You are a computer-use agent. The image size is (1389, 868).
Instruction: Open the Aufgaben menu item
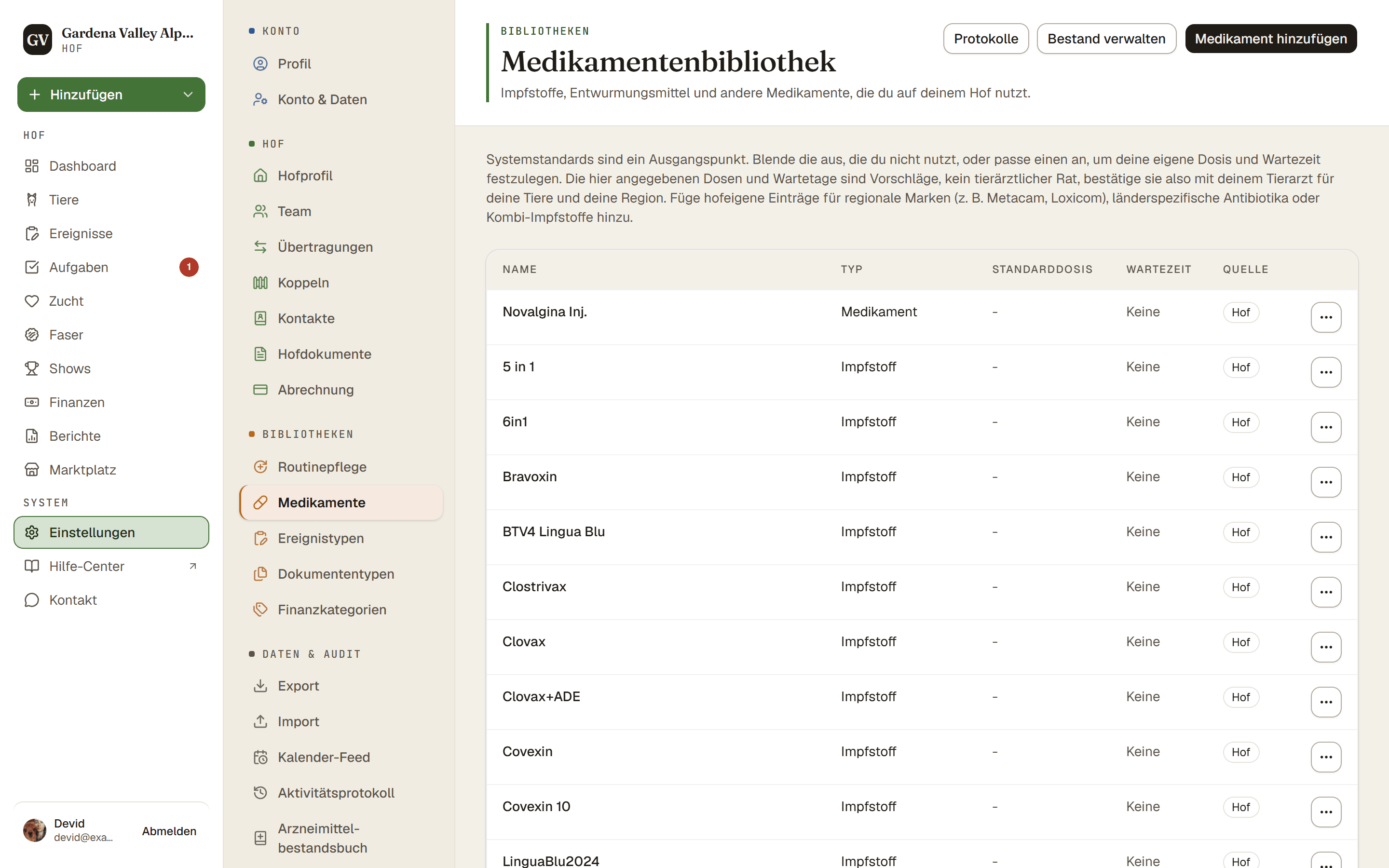(x=111, y=268)
